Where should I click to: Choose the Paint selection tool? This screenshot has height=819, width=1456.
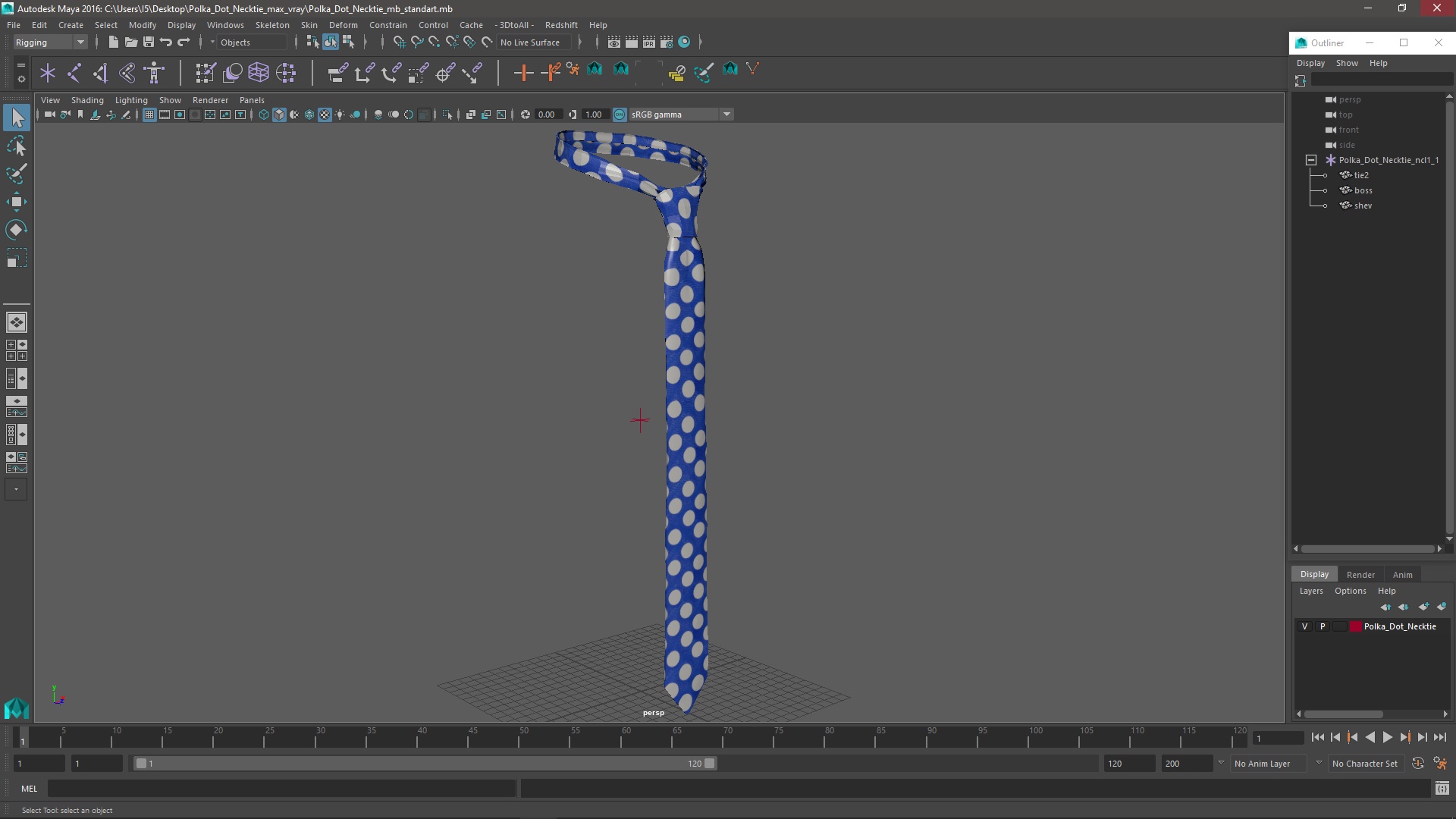point(17,174)
